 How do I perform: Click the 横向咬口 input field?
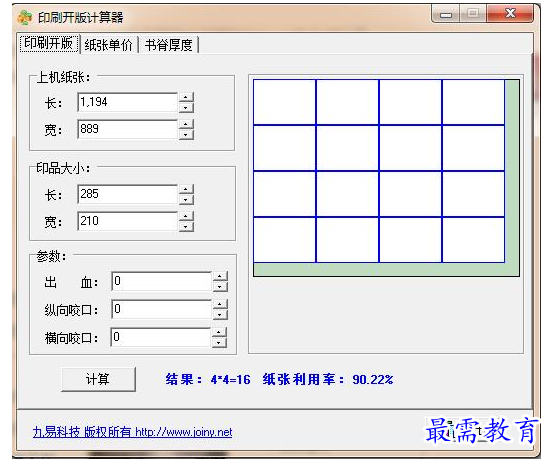161,337
